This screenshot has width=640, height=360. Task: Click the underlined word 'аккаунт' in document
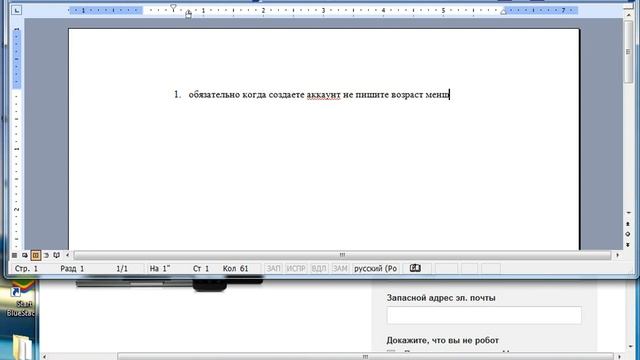pos(323,95)
